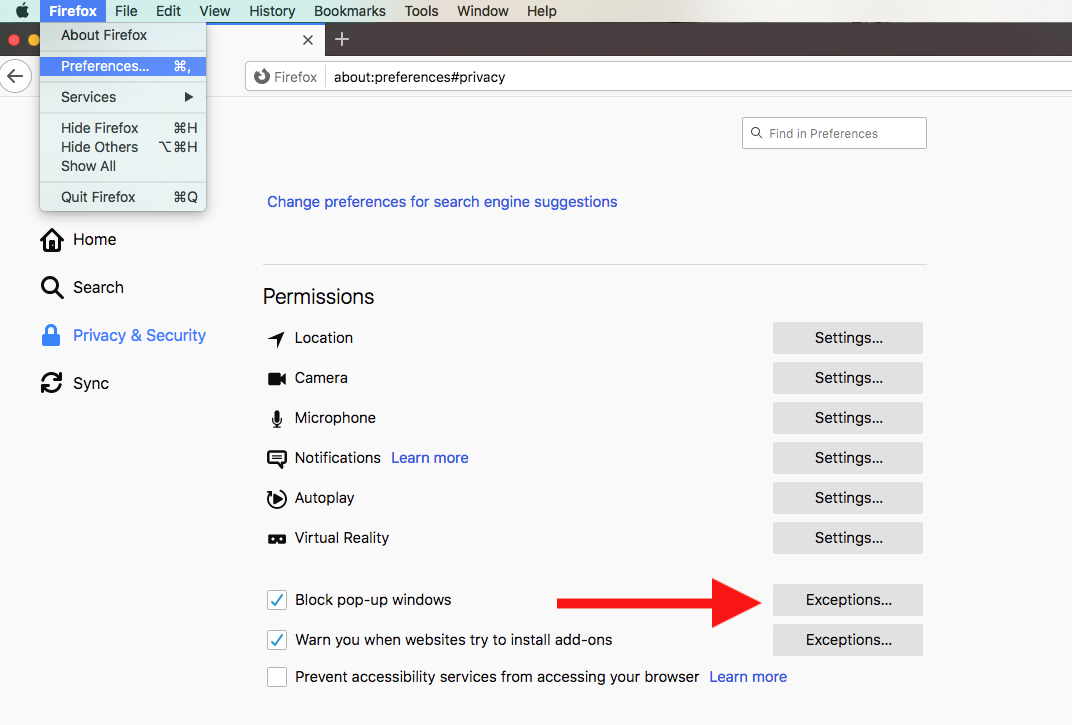The height and width of the screenshot is (725, 1072).
Task: Open Camera Settings button
Action: pyautogui.click(x=848, y=378)
